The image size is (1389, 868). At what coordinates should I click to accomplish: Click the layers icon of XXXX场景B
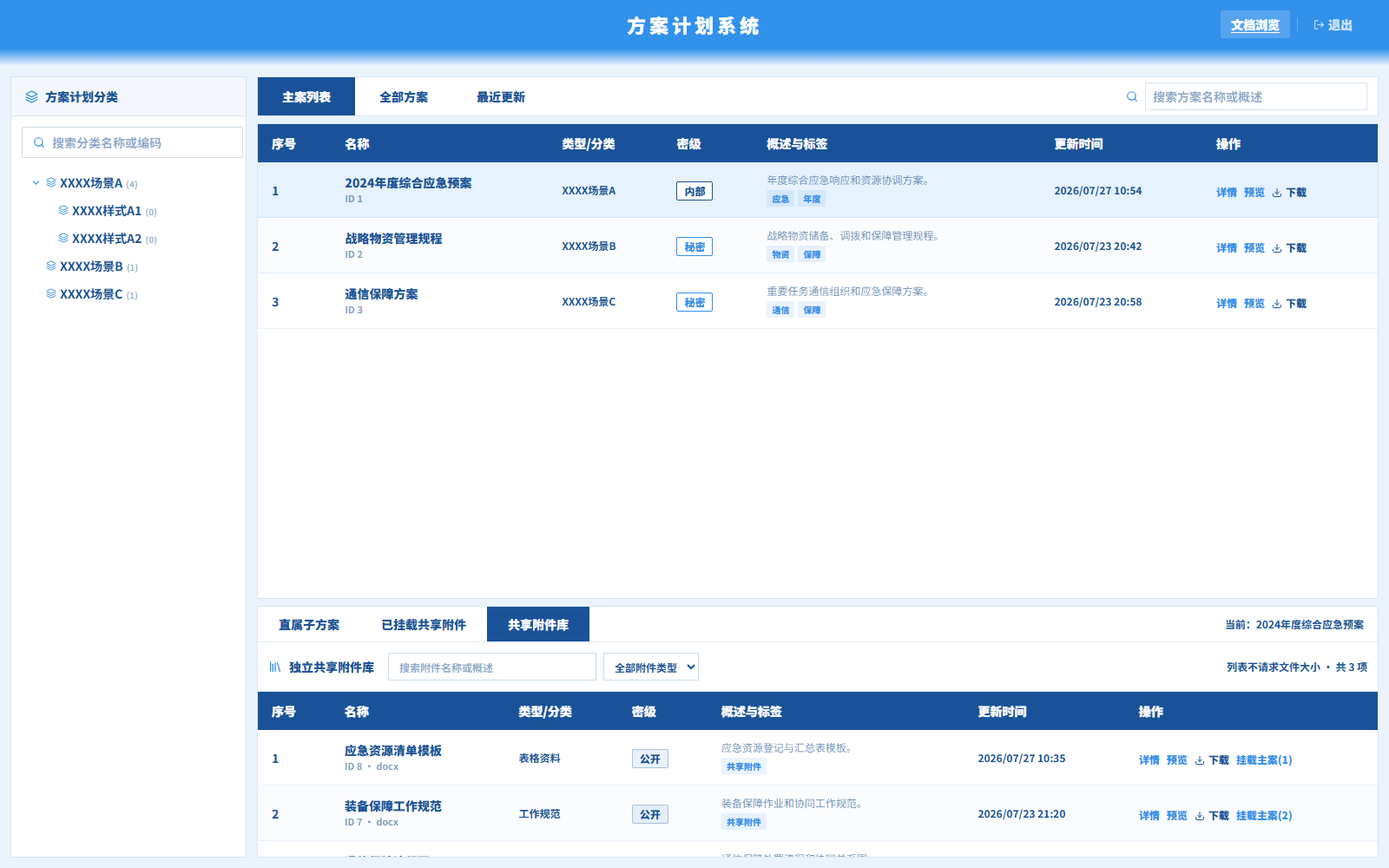51,266
